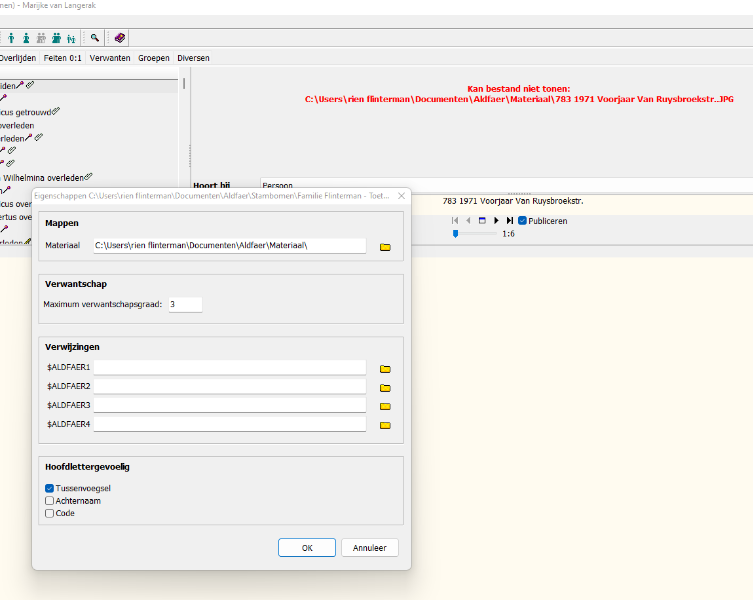This screenshot has width=753, height=600.
Task: Enable the Code checkbox
Action: tap(50, 513)
